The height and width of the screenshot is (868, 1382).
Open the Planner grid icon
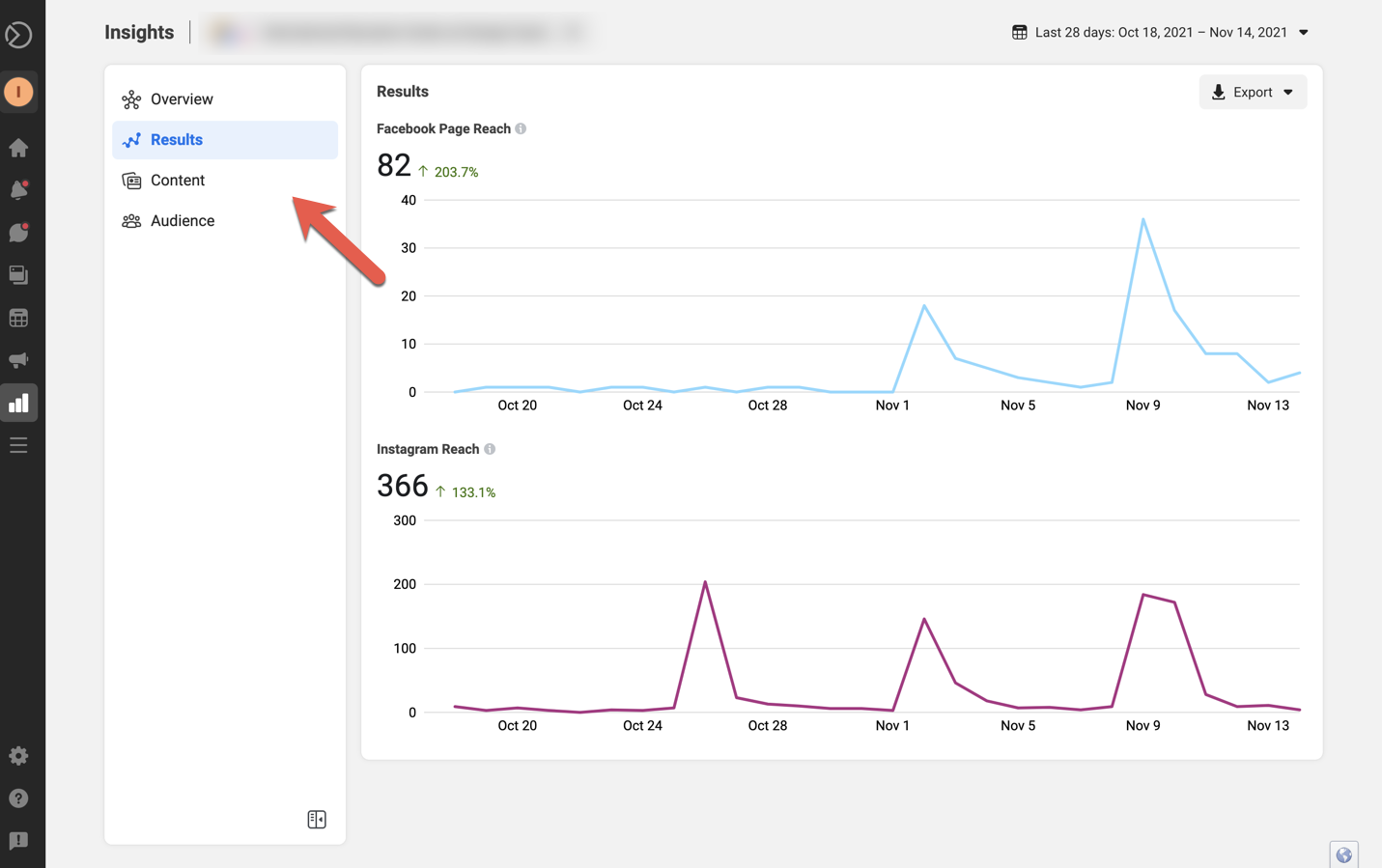(18, 318)
